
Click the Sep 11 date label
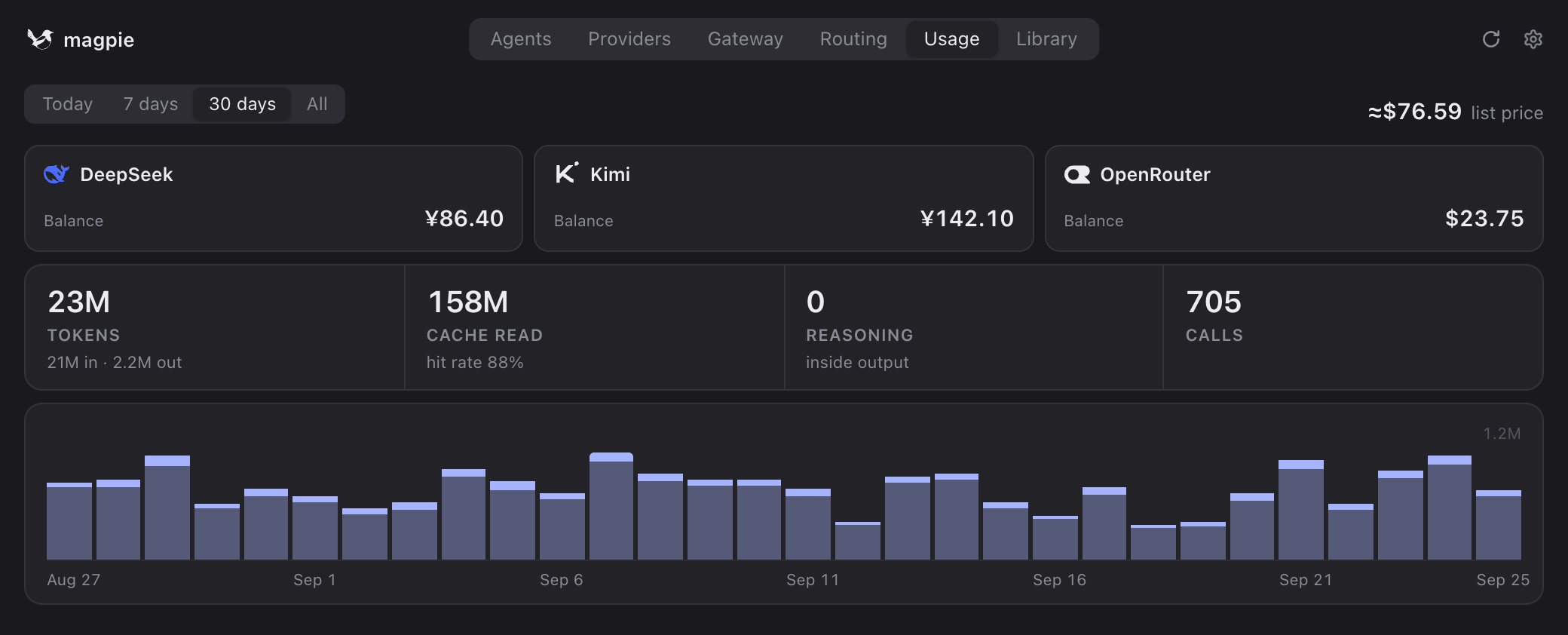pyautogui.click(x=813, y=580)
